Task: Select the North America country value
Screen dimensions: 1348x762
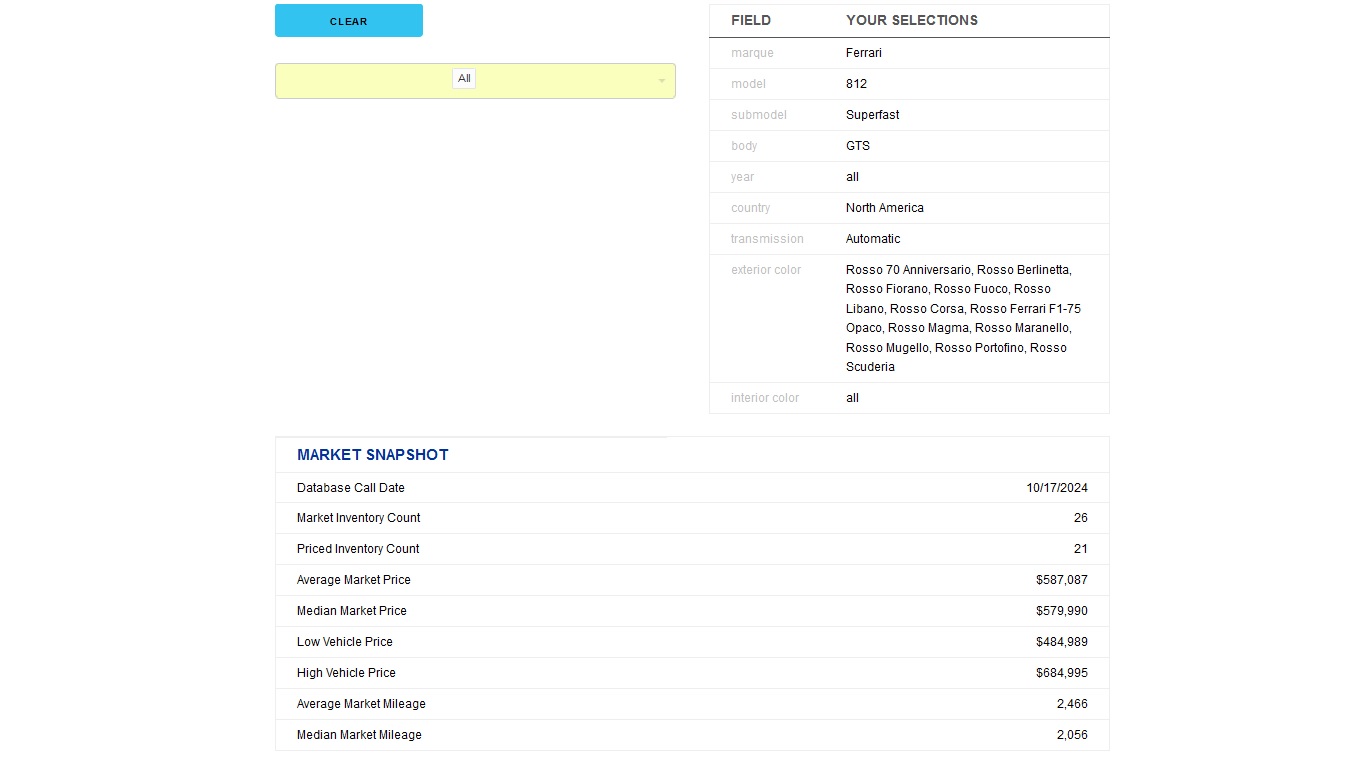Action: [x=884, y=208]
